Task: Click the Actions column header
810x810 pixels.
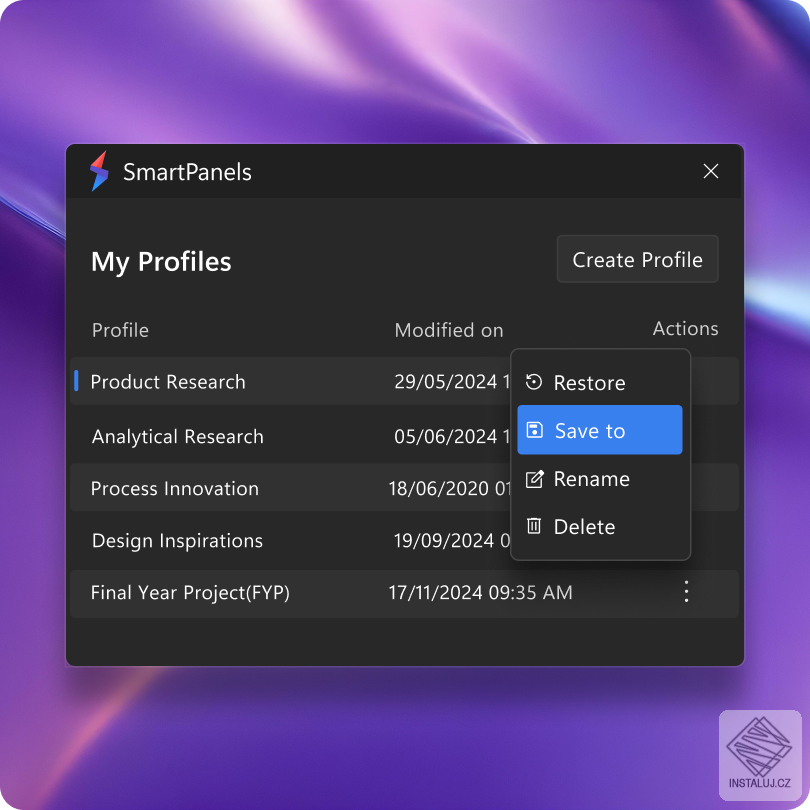Action: click(686, 329)
